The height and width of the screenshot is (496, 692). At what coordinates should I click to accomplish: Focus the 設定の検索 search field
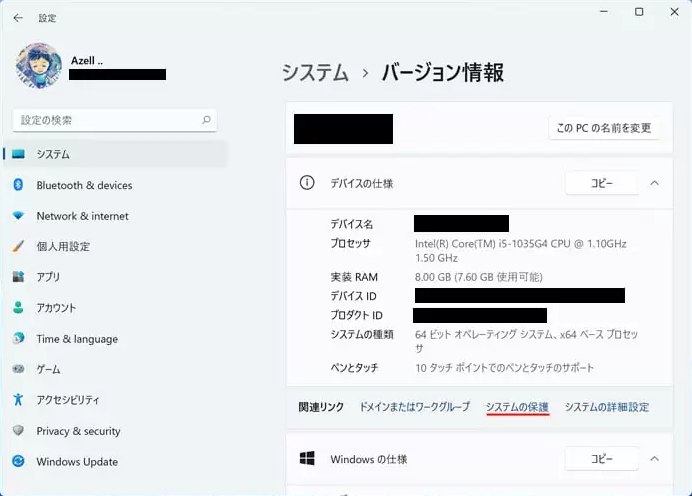tap(115, 120)
